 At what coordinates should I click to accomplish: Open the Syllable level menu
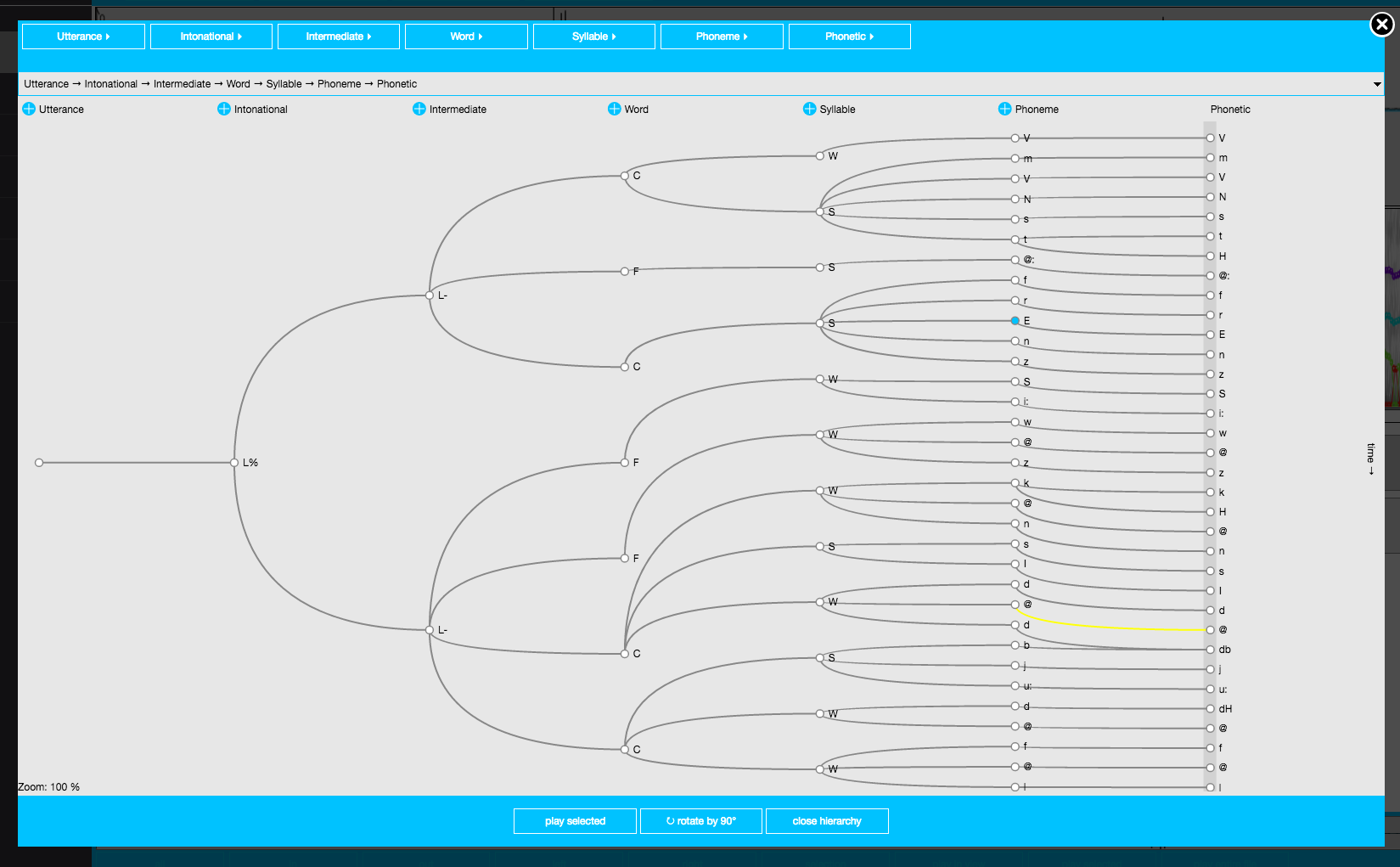click(593, 37)
